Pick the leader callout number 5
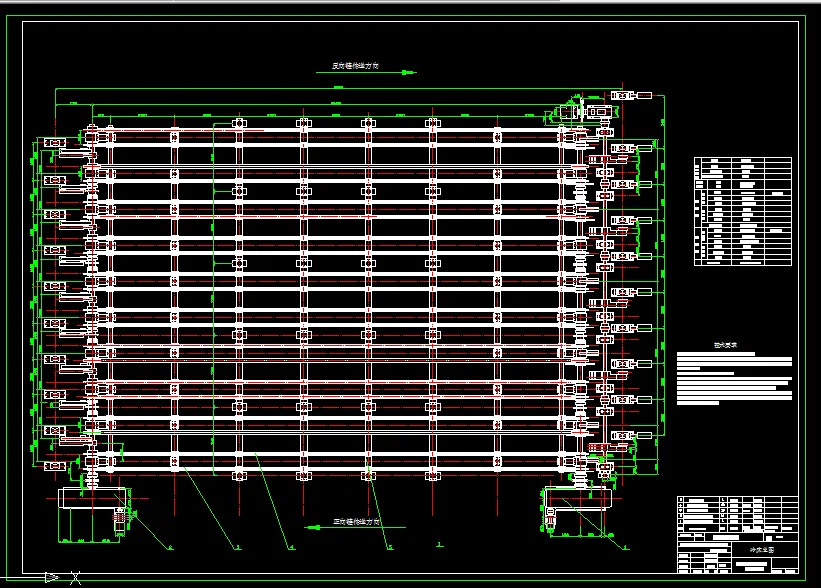This screenshot has height=588, width=821. (390, 548)
